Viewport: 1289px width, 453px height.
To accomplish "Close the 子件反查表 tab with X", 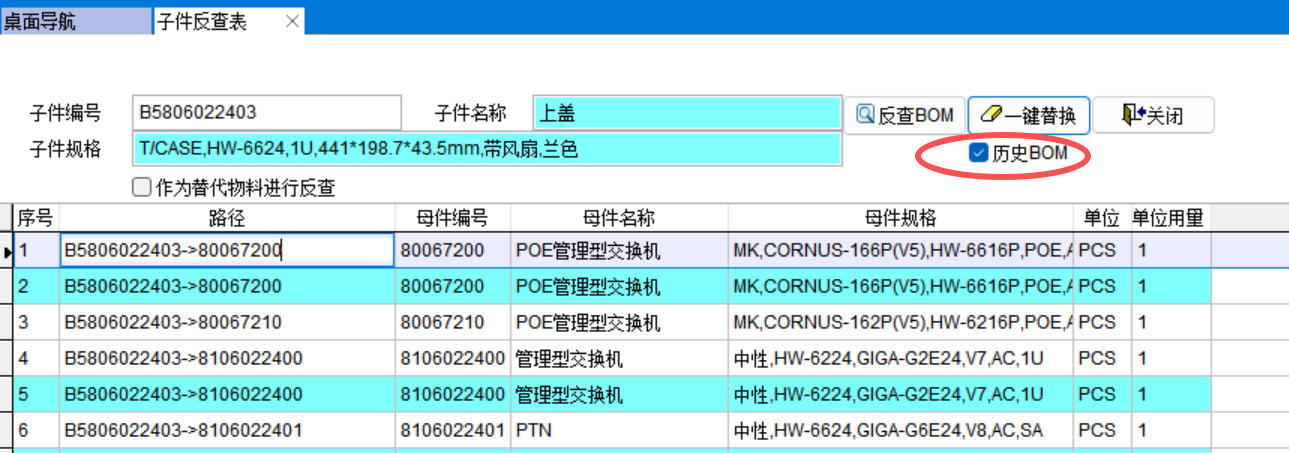I will (x=292, y=21).
